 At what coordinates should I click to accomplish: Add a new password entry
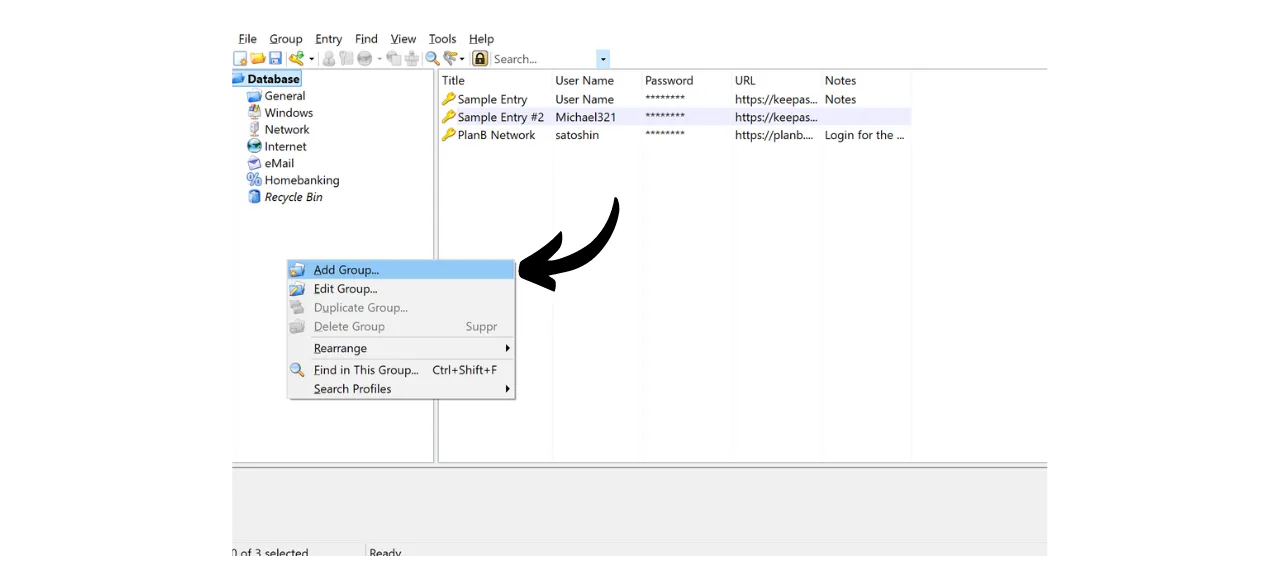tap(296, 58)
